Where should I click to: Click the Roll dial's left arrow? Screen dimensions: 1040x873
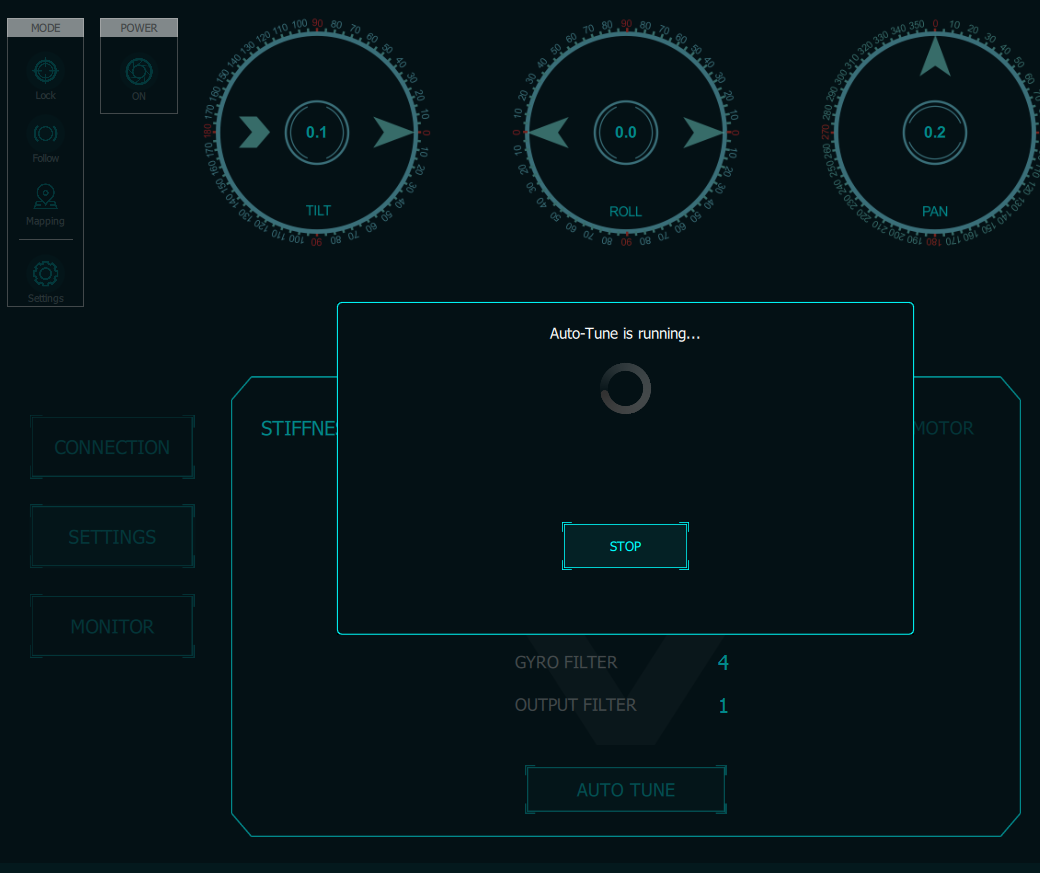point(548,132)
